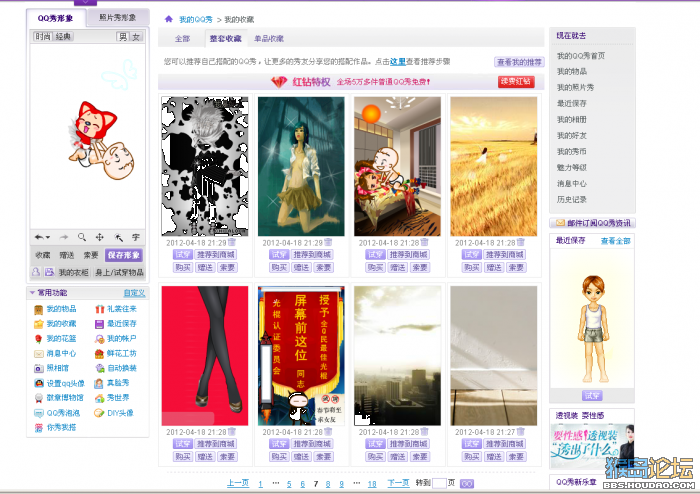Open 鲜花工坊 flower basket icon
700x494 pixels.
coord(100,353)
